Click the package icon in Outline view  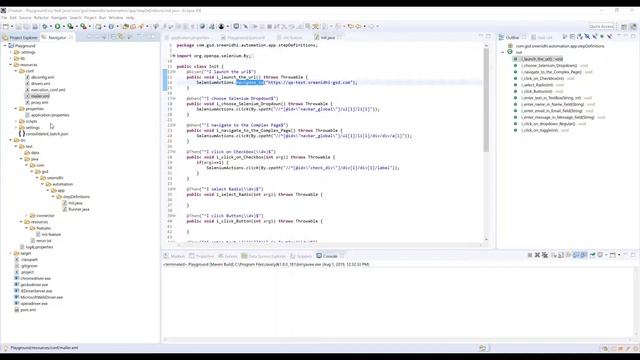coord(510,46)
